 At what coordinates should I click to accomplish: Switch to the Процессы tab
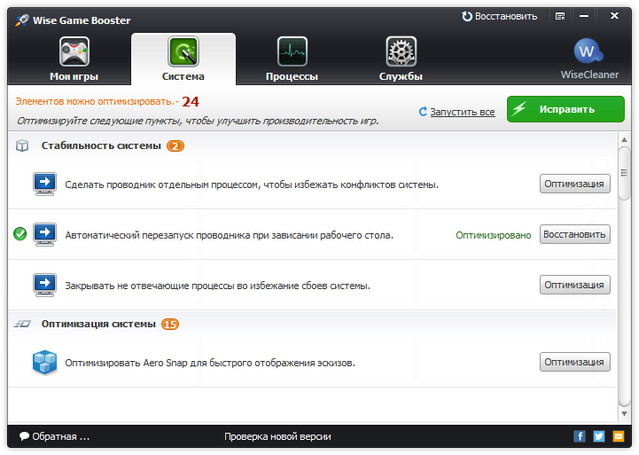click(x=292, y=59)
